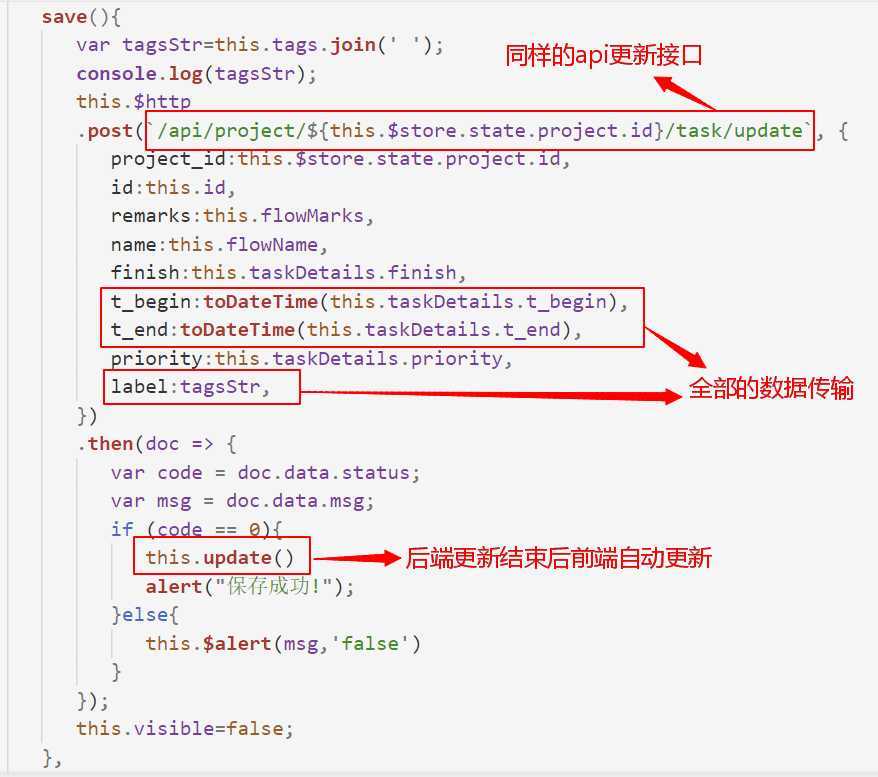
Task: Click the this.$alert(msg,'false') call
Action: (x=283, y=643)
